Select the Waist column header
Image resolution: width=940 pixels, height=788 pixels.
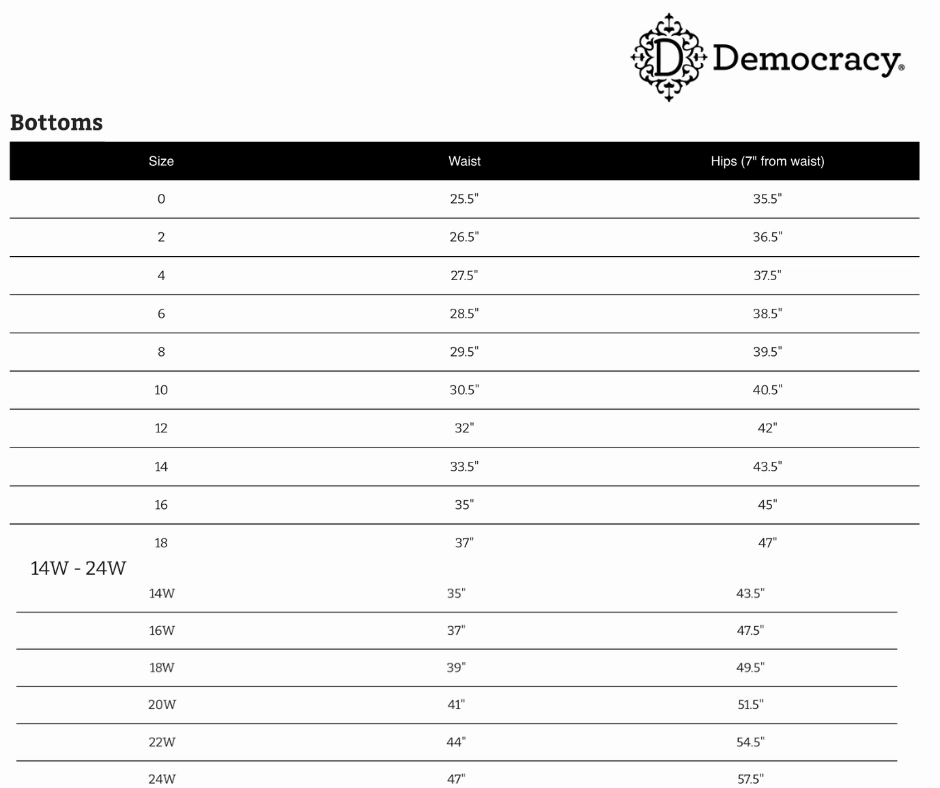[x=465, y=161]
